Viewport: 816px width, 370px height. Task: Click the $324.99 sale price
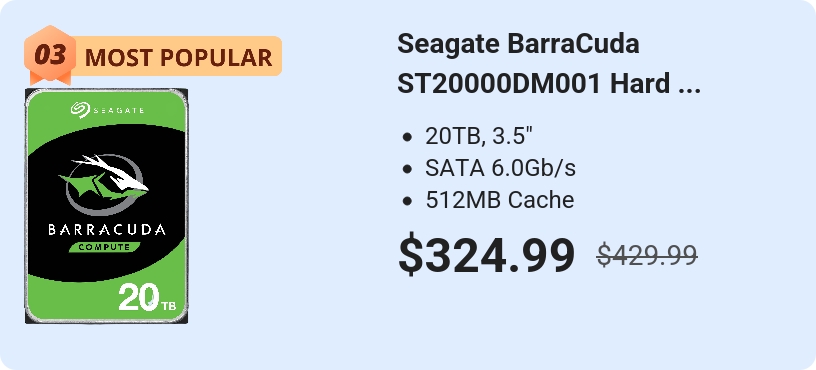tap(487, 256)
